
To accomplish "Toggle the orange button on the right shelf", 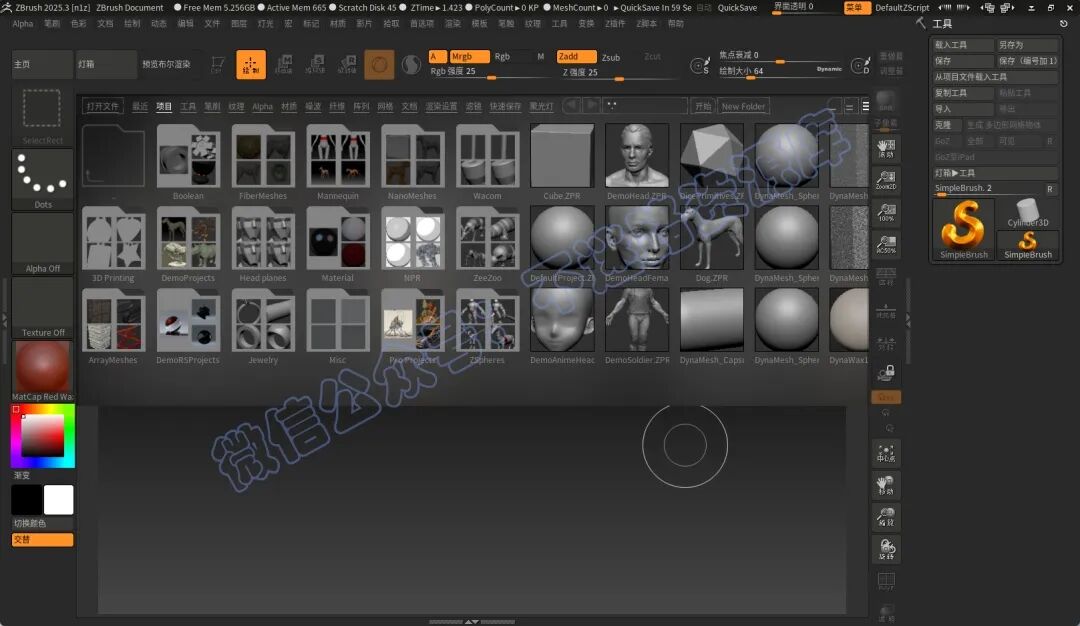I will [x=886, y=397].
